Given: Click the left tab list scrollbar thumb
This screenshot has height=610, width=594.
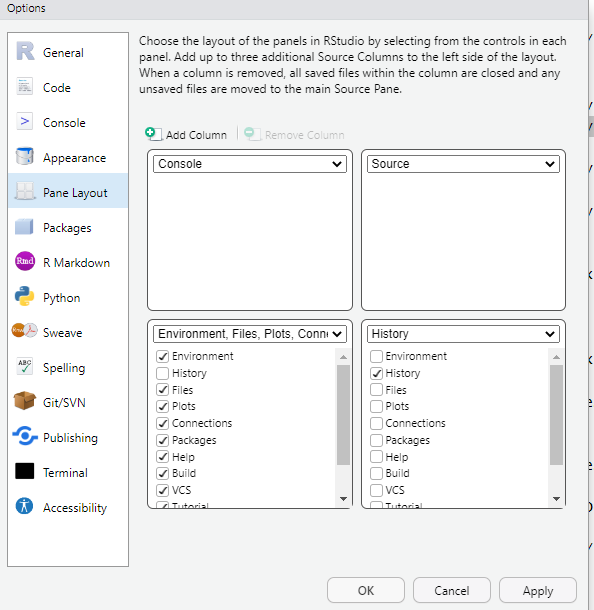Looking at the screenshot, I should [343, 415].
